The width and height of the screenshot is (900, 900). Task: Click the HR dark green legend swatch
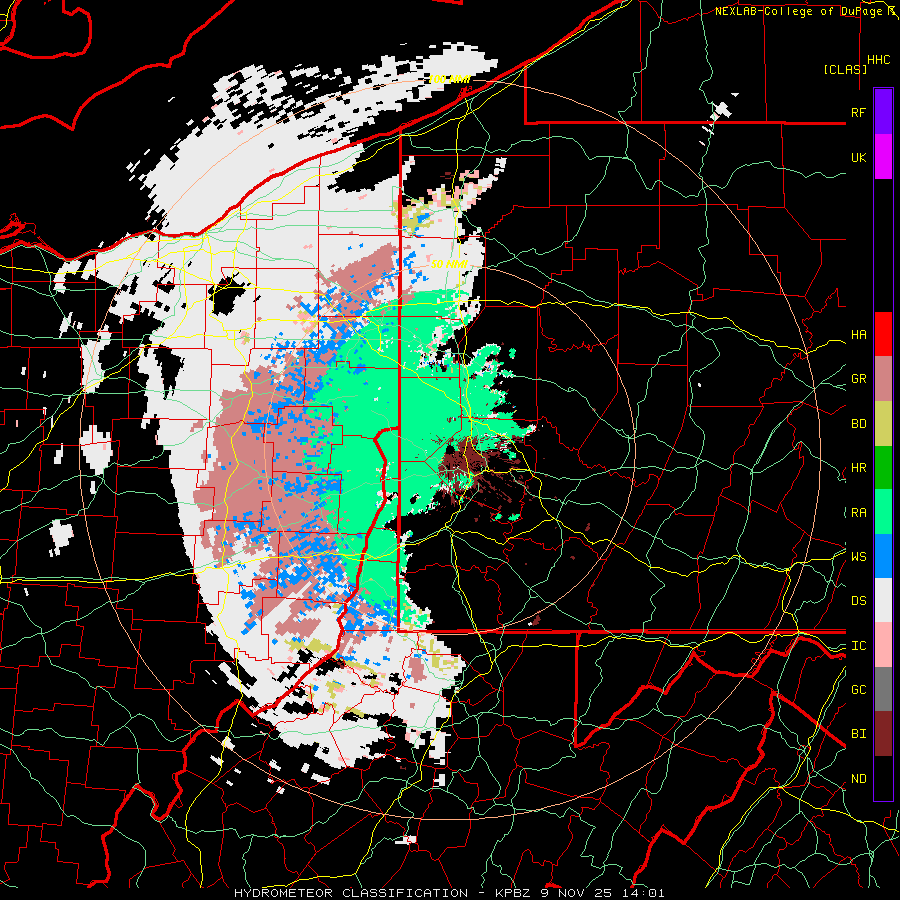point(883,468)
